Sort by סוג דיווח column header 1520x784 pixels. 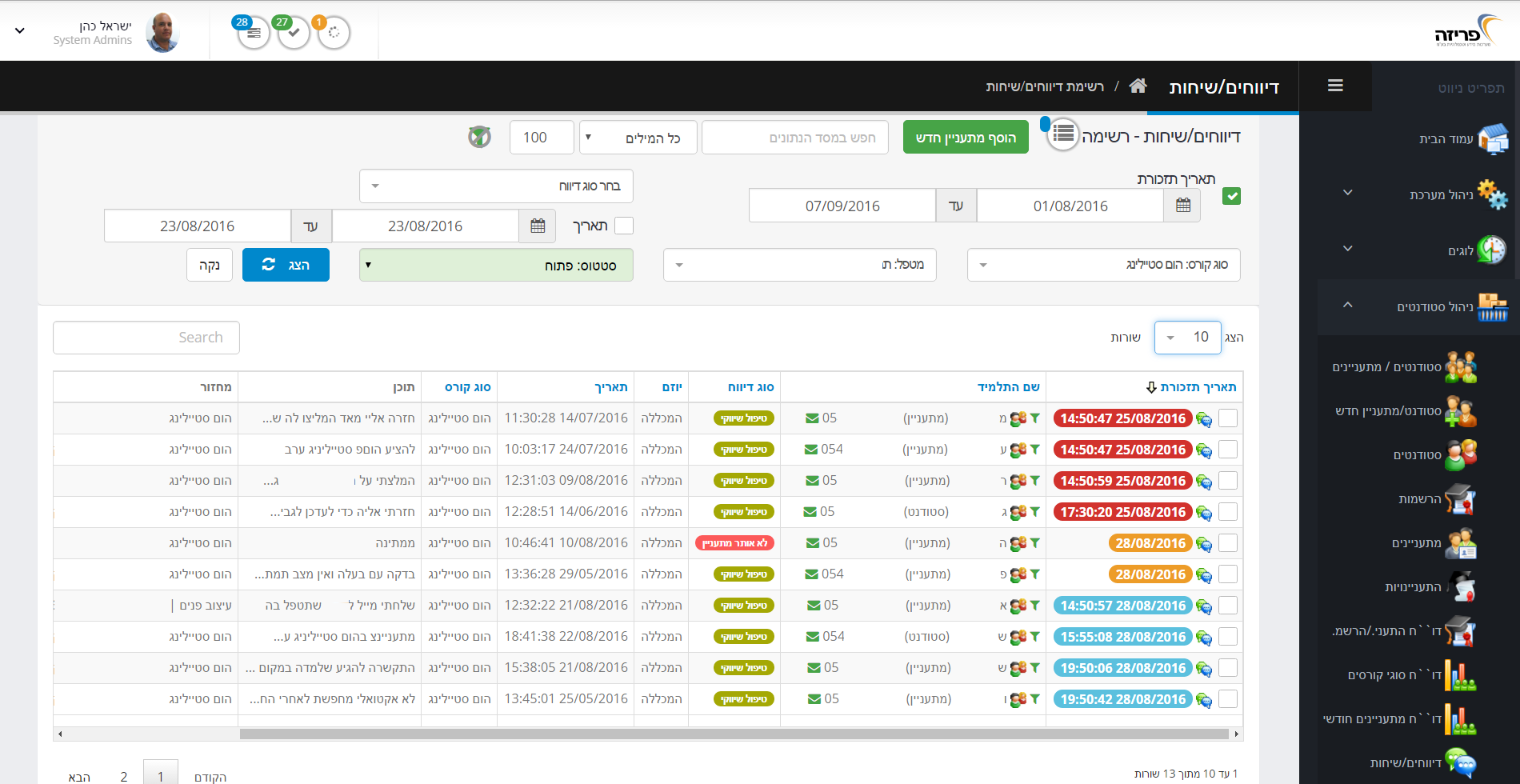click(x=750, y=387)
